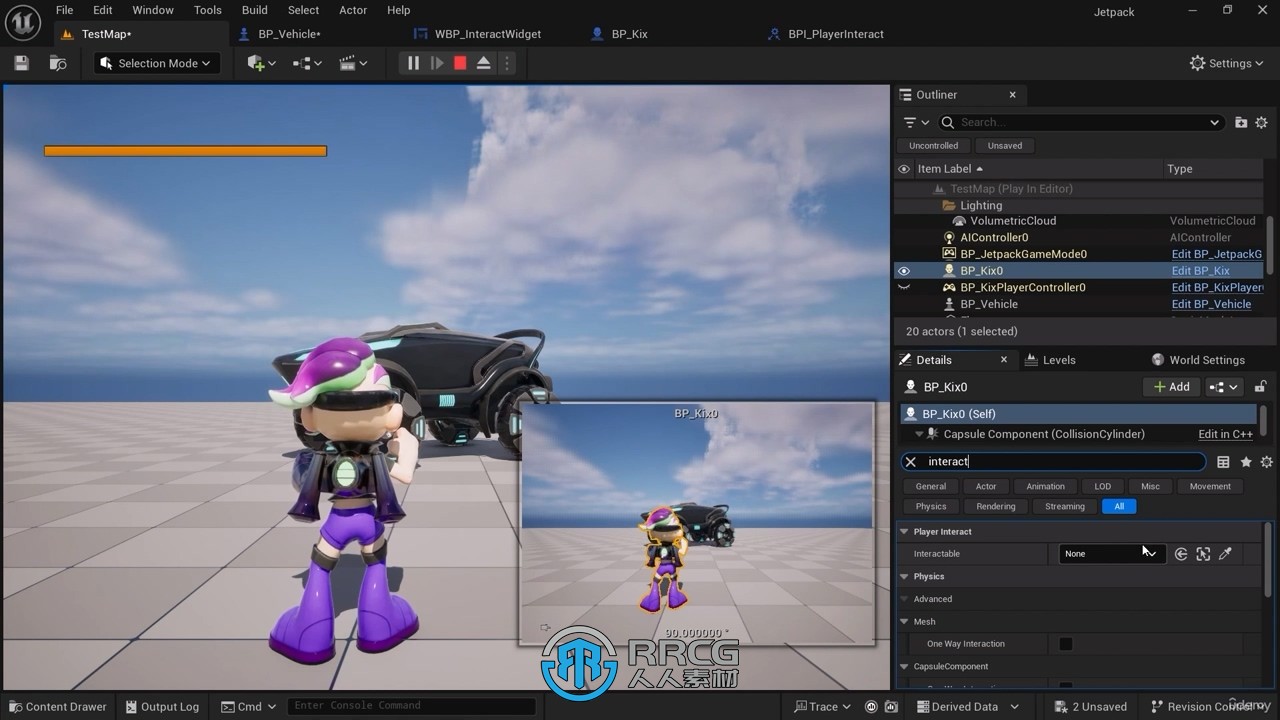Open the Build menu
This screenshot has width=1280, height=720.
[x=255, y=10]
